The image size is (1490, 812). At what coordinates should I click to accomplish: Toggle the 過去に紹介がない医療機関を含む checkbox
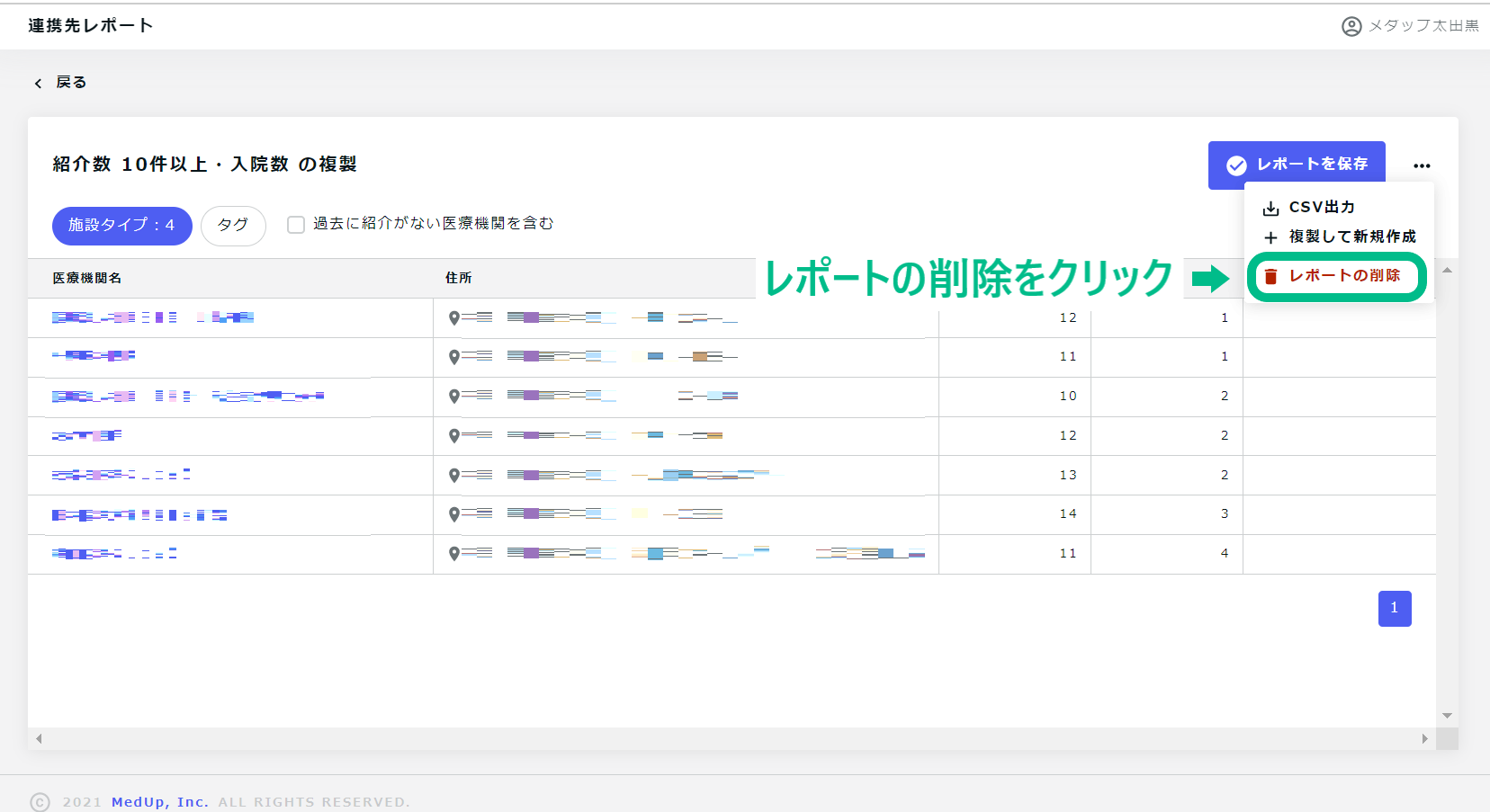[296, 225]
